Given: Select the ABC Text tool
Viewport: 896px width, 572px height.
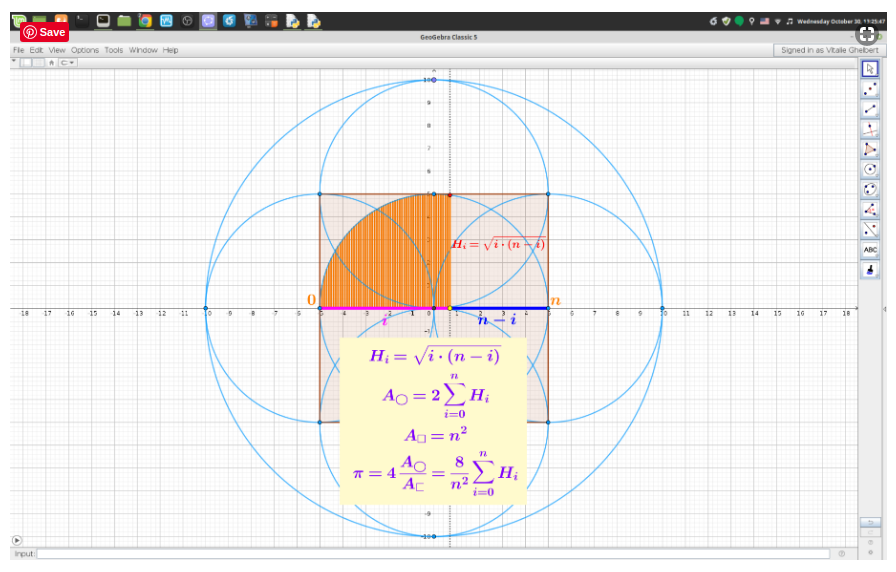Looking at the screenshot, I should 870,249.
